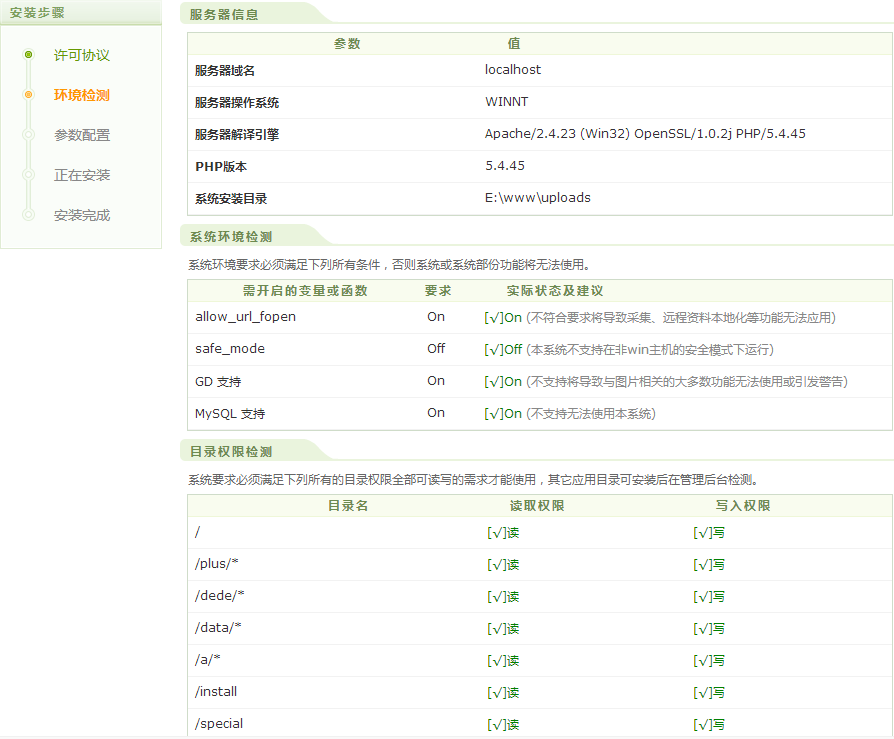
Task: Click the [√]On status for allow_url_fopen
Action: [503, 318]
